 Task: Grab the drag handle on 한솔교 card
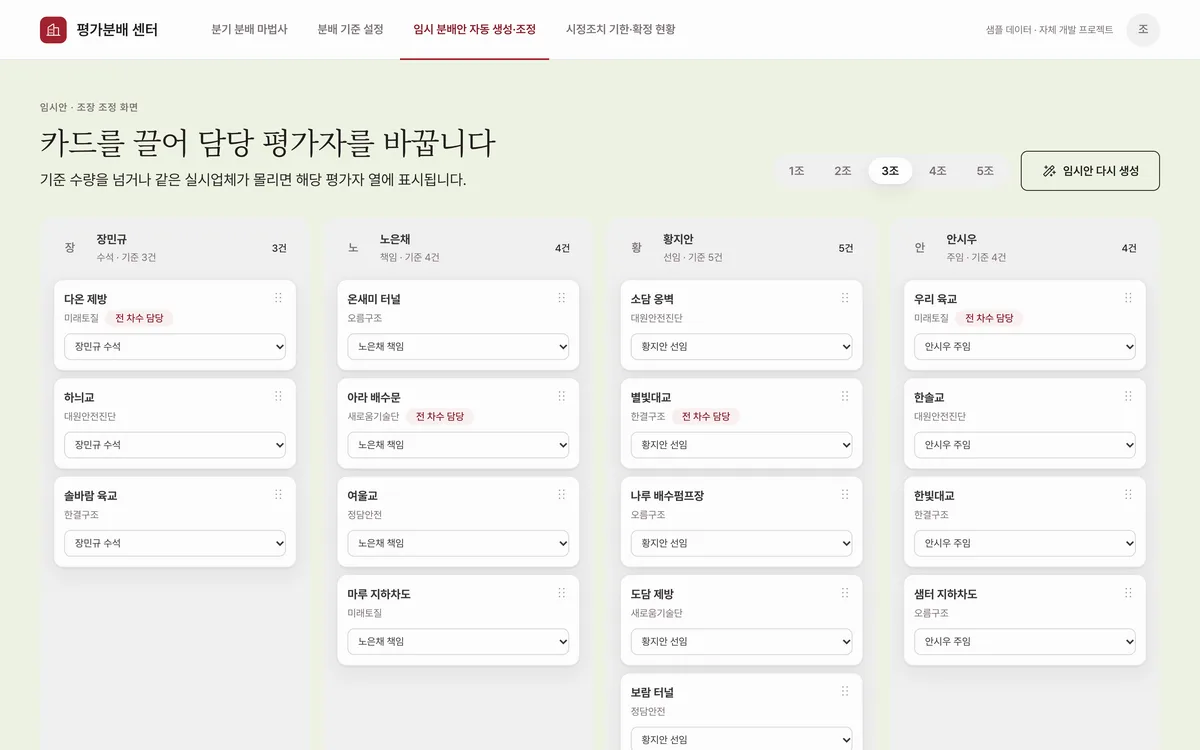(1128, 396)
